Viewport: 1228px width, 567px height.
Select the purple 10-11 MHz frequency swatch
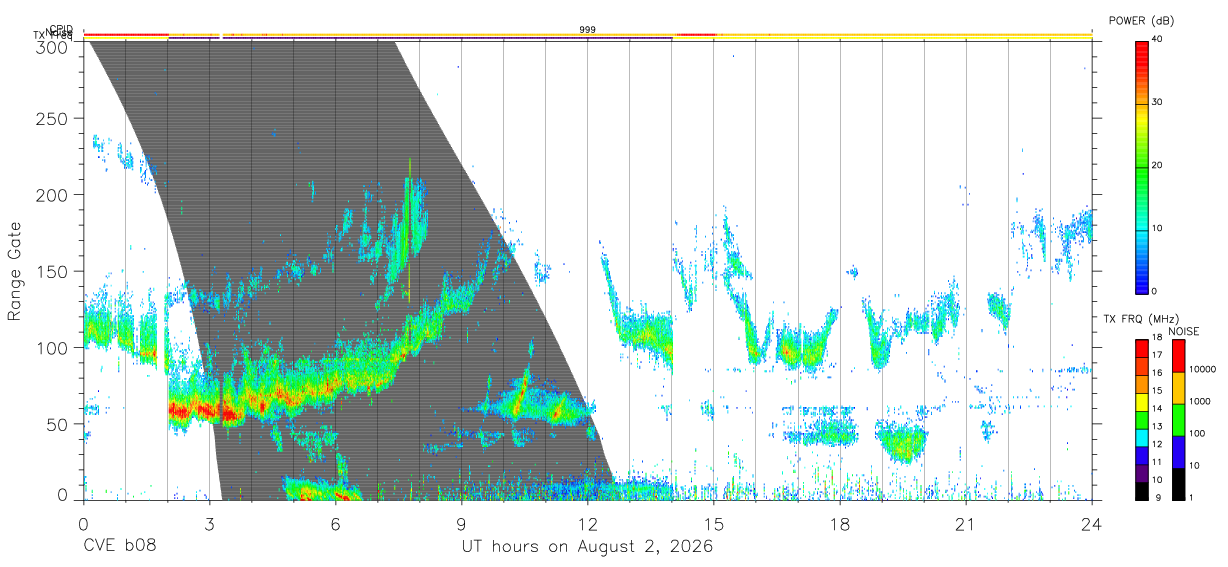[1141, 473]
